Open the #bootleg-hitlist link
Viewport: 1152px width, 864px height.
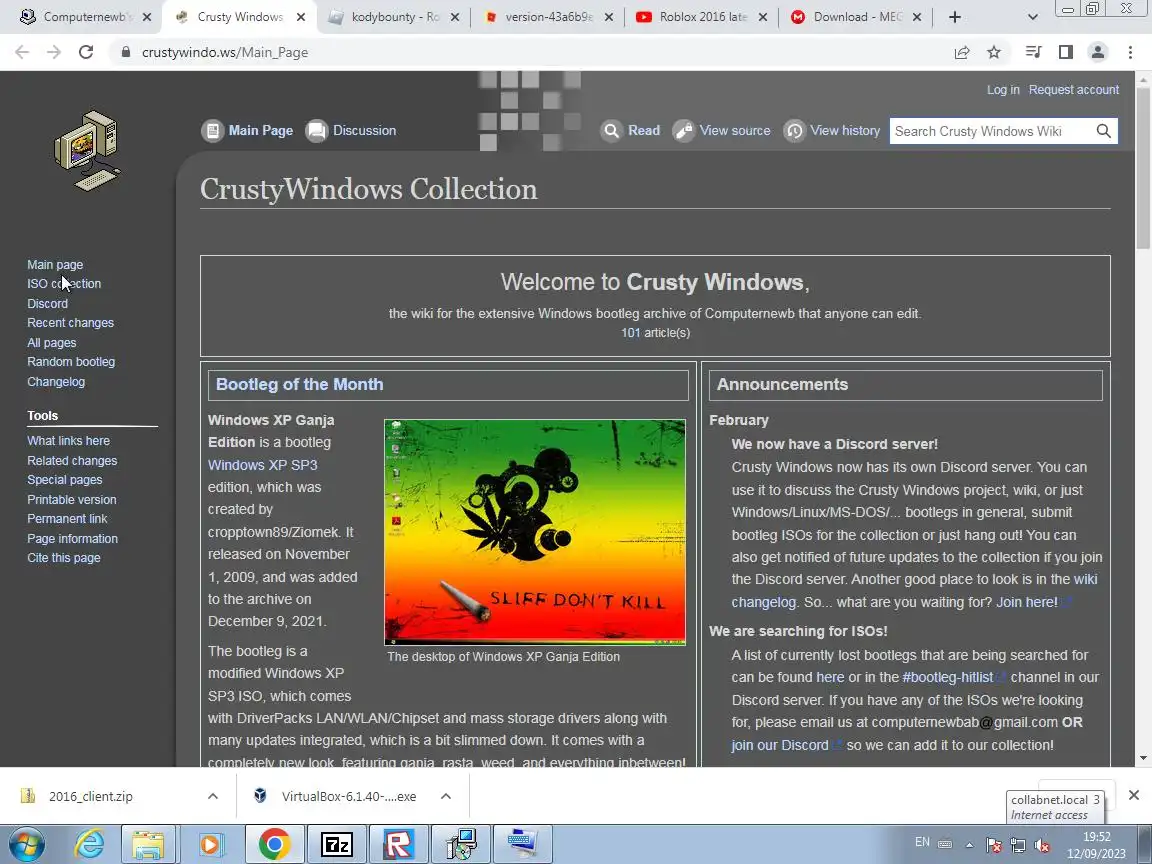948,677
